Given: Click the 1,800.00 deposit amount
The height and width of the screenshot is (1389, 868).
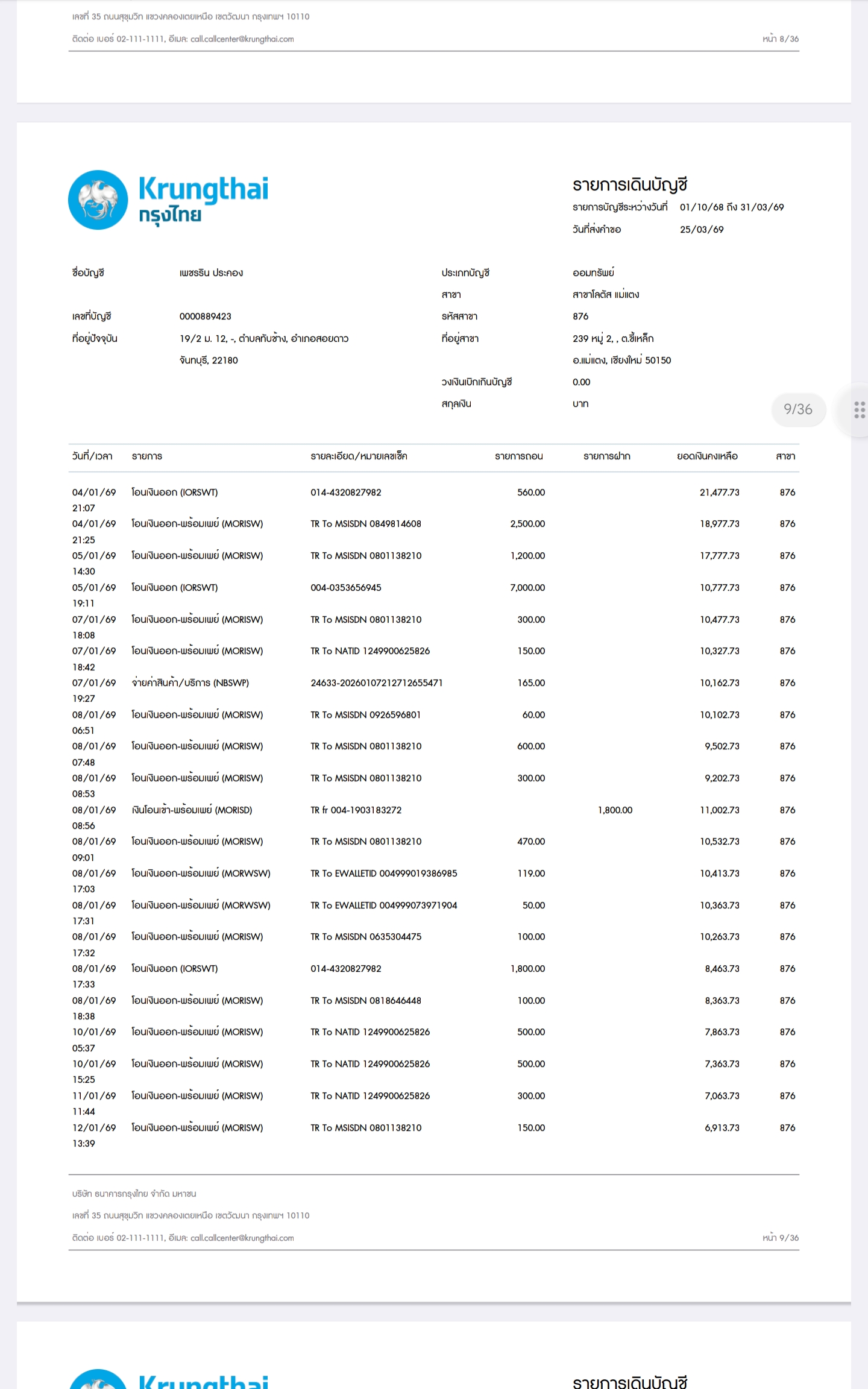Looking at the screenshot, I should [x=615, y=810].
